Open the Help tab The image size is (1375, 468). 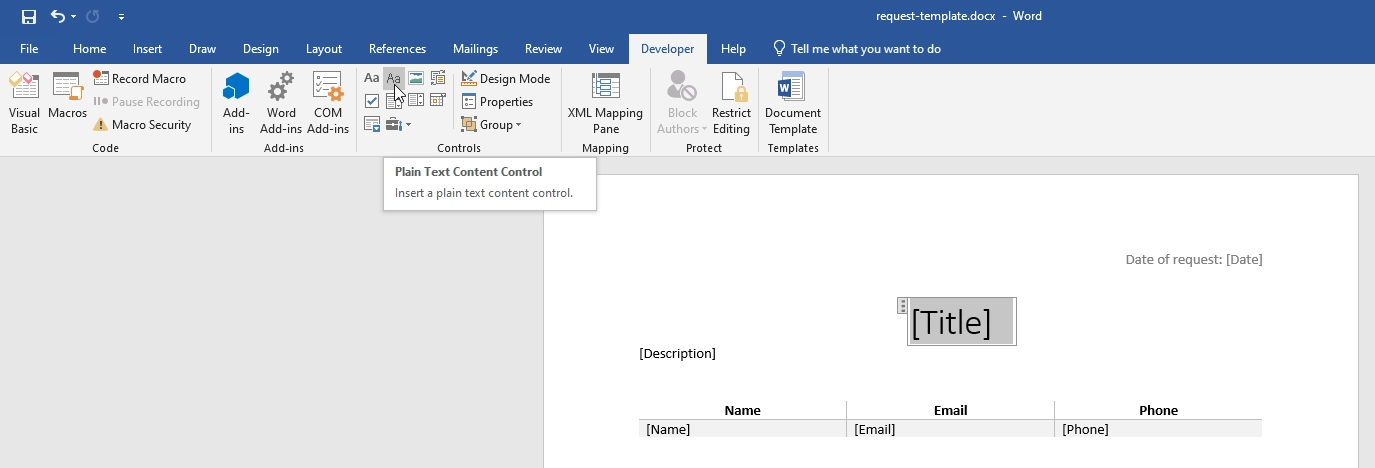point(733,49)
